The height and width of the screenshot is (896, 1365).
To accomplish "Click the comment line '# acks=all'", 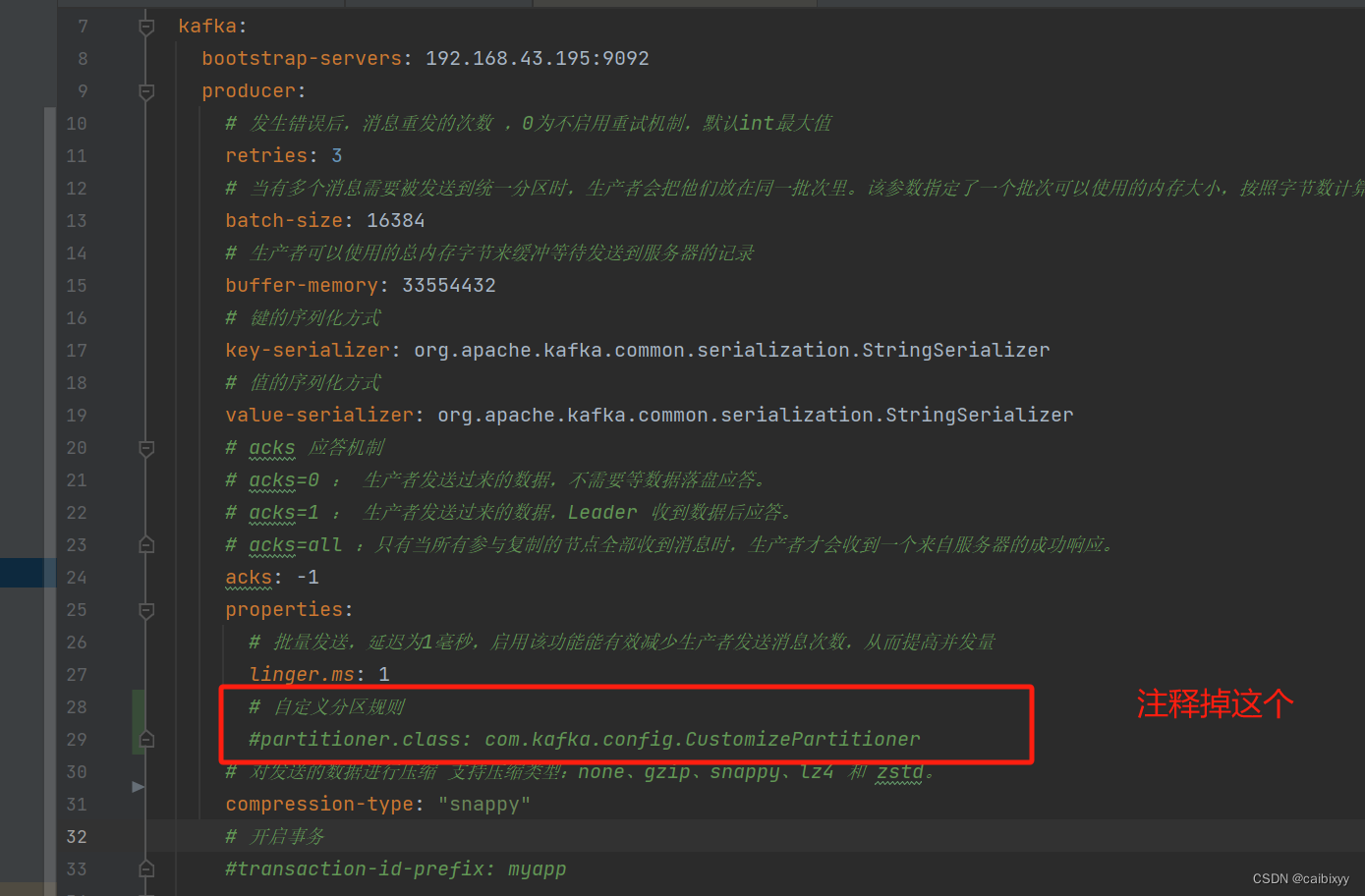I will tap(670, 545).
